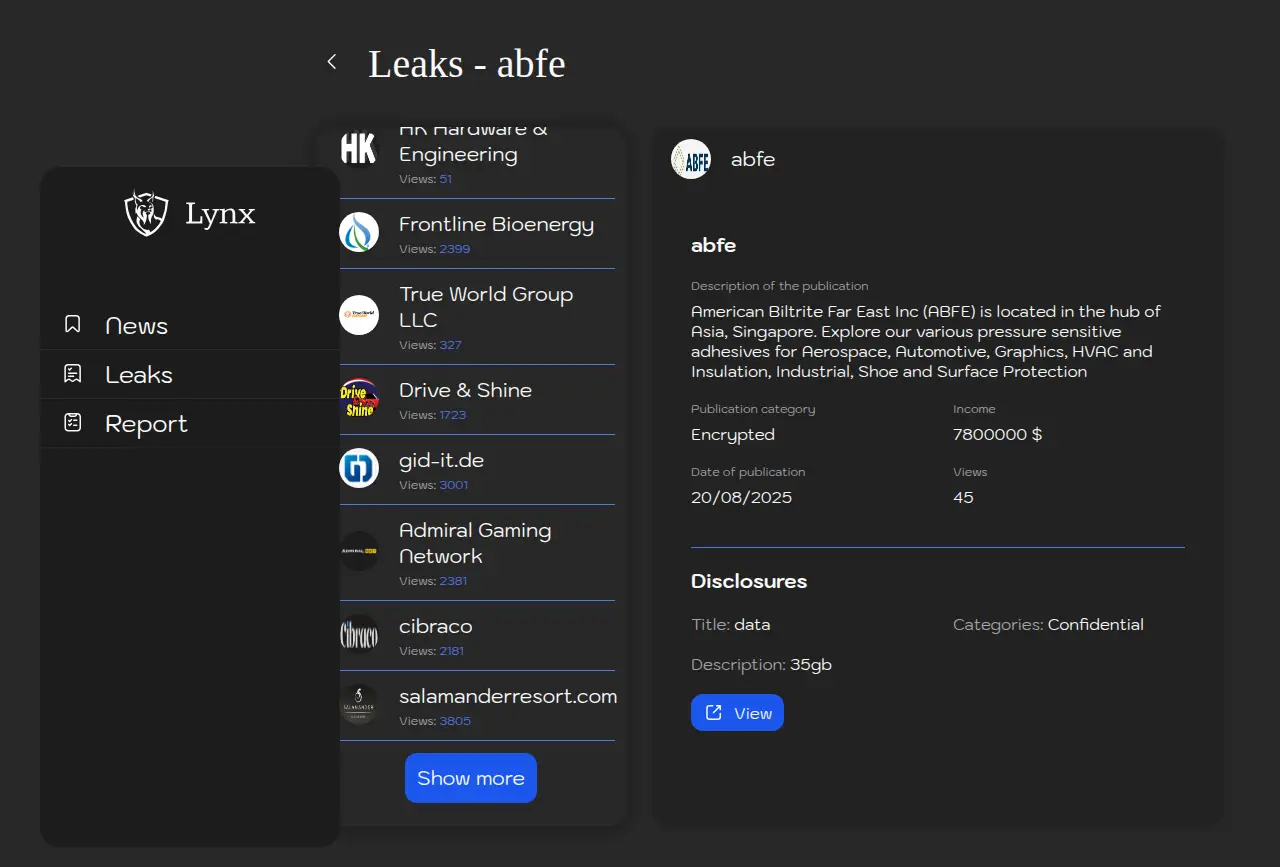Click the abfe logo in details header
Image resolution: width=1280 pixels, height=867 pixels.
point(691,159)
